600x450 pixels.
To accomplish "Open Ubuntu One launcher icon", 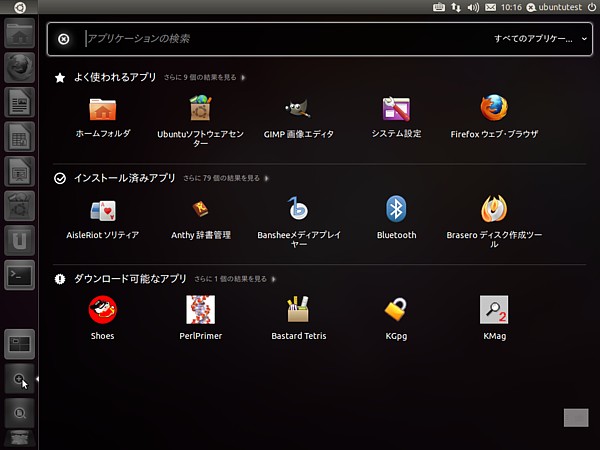I will click(x=20, y=240).
